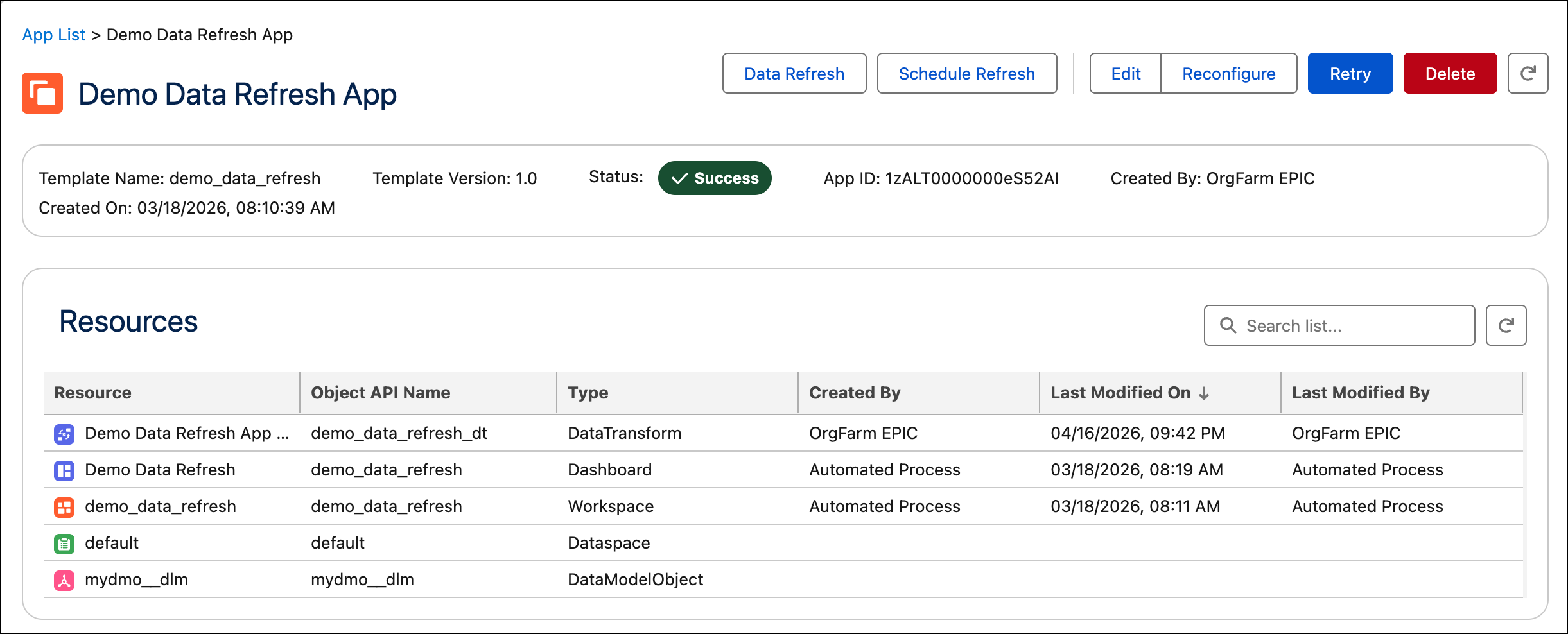
Task: Click the Data Refresh button
Action: (x=794, y=73)
